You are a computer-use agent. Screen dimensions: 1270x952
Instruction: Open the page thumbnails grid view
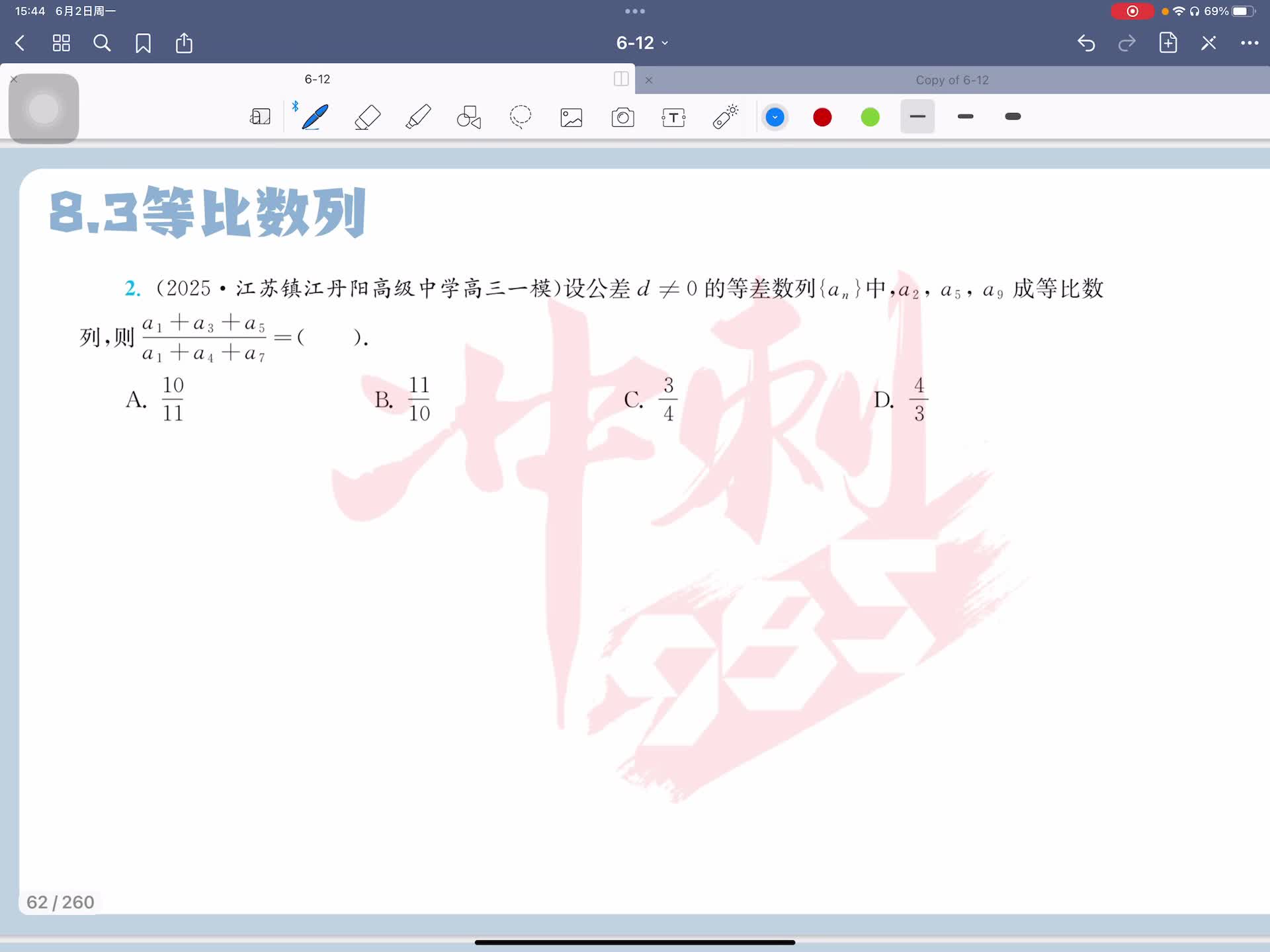tap(62, 43)
